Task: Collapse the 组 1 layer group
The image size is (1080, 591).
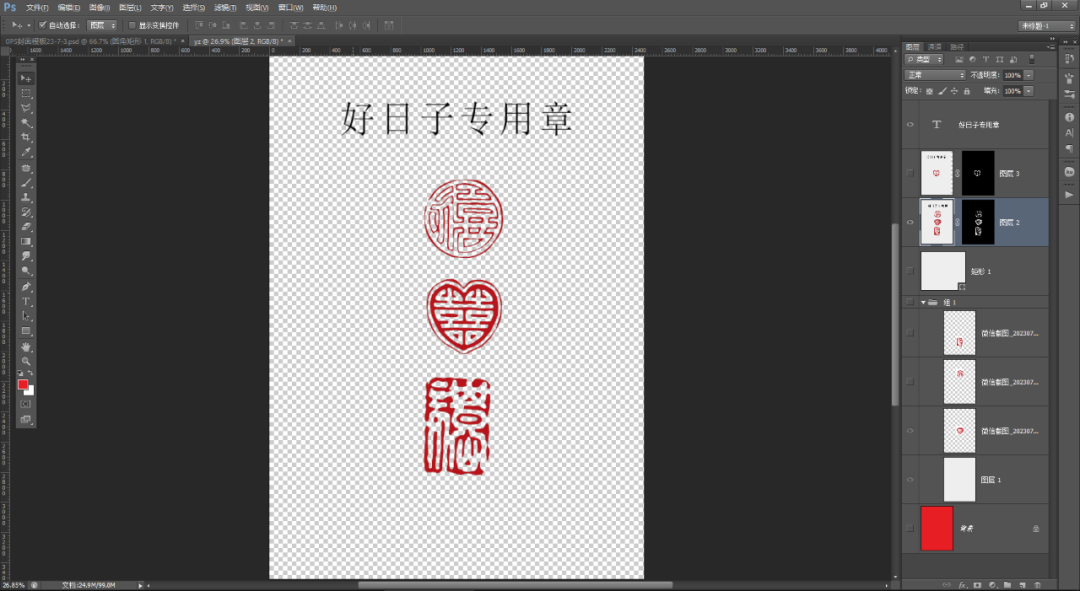Action: 922,301
